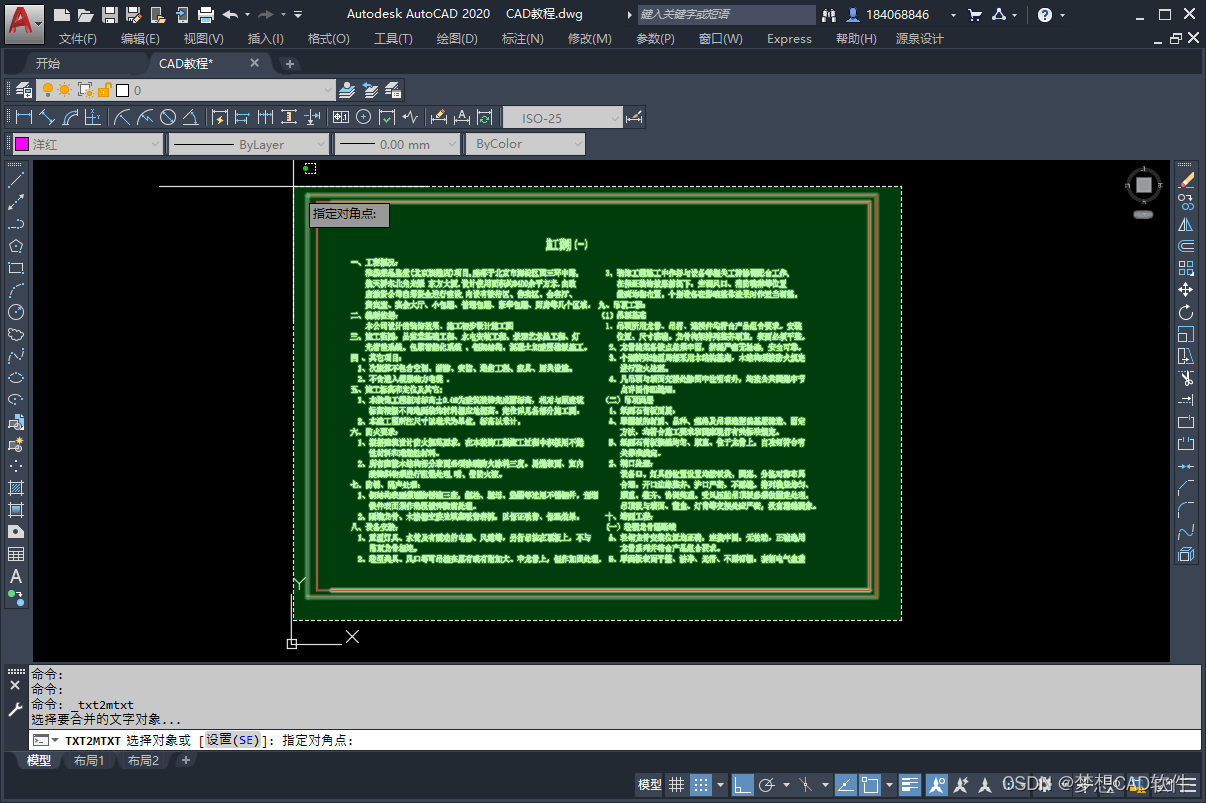Click the Open file icon

point(85,15)
